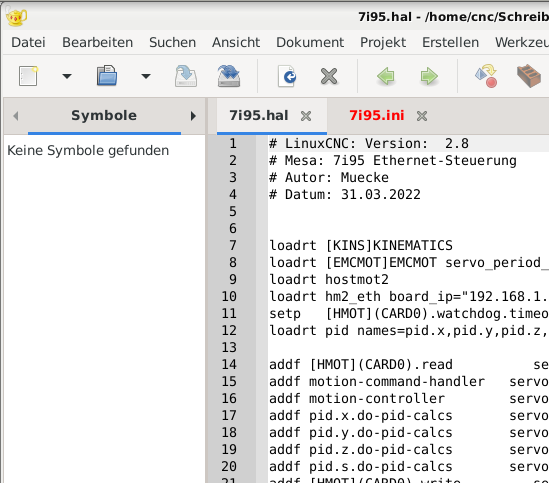The image size is (549, 483).
Task: Open the Datei menu
Action: [x=28, y=42]
